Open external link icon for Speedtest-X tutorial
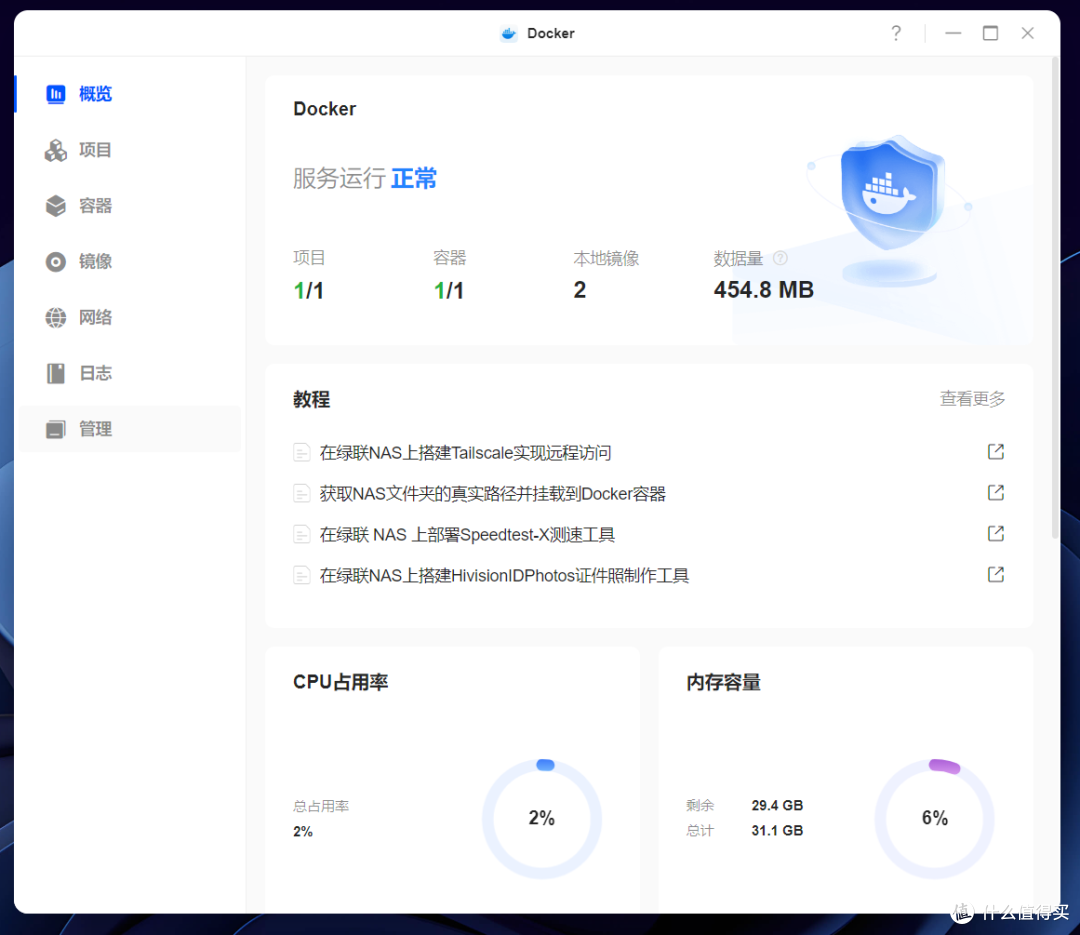Image resolution: width=1080 pixels, height=935 pixels. pos(995,533)
